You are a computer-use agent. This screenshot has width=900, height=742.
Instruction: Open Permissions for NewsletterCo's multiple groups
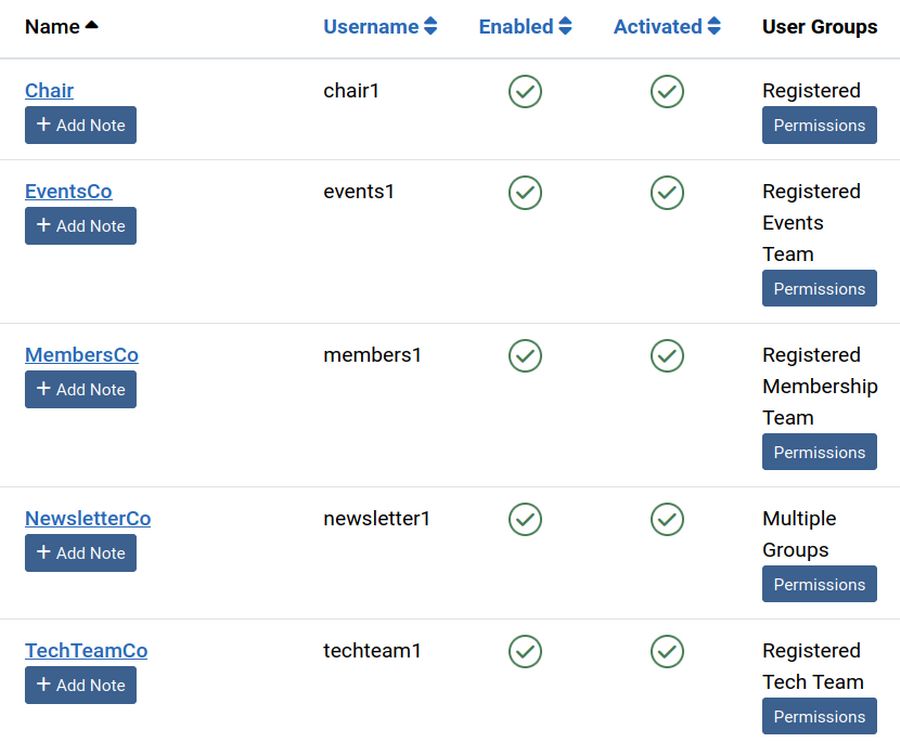[819, 584]
